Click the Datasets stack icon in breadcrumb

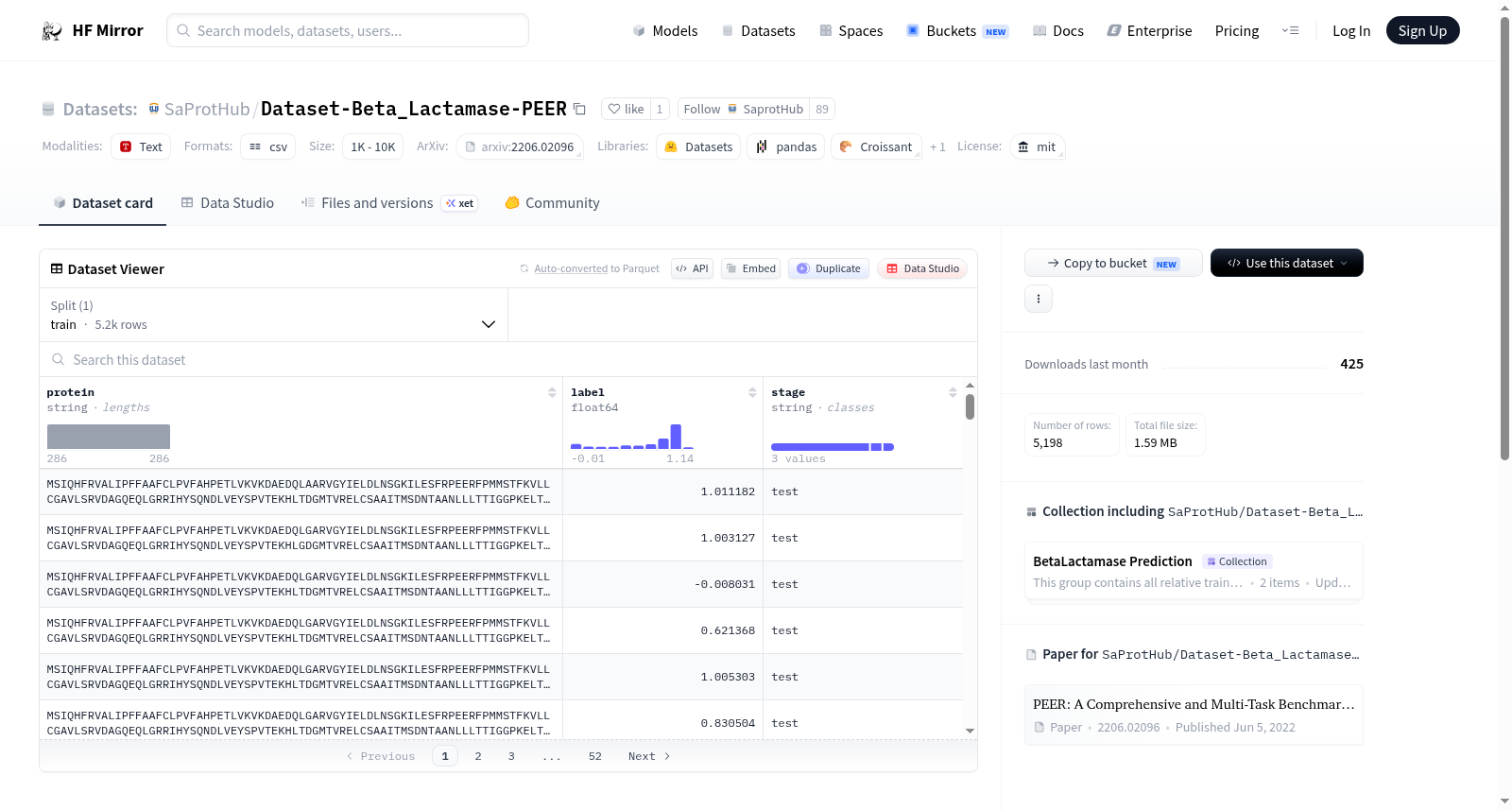click(48, 110)
